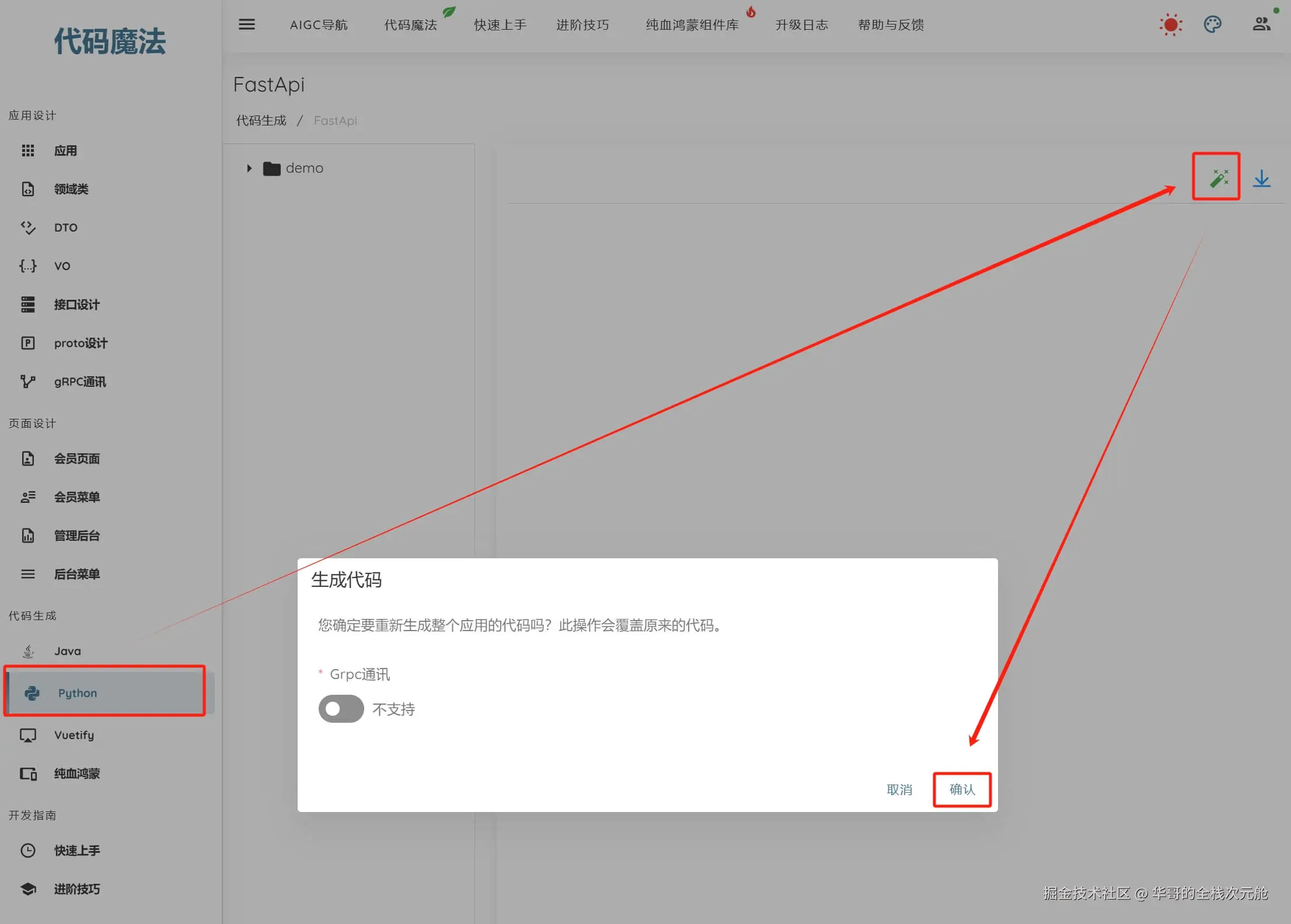Expand the demo folder tree arrow

[249, 169]
